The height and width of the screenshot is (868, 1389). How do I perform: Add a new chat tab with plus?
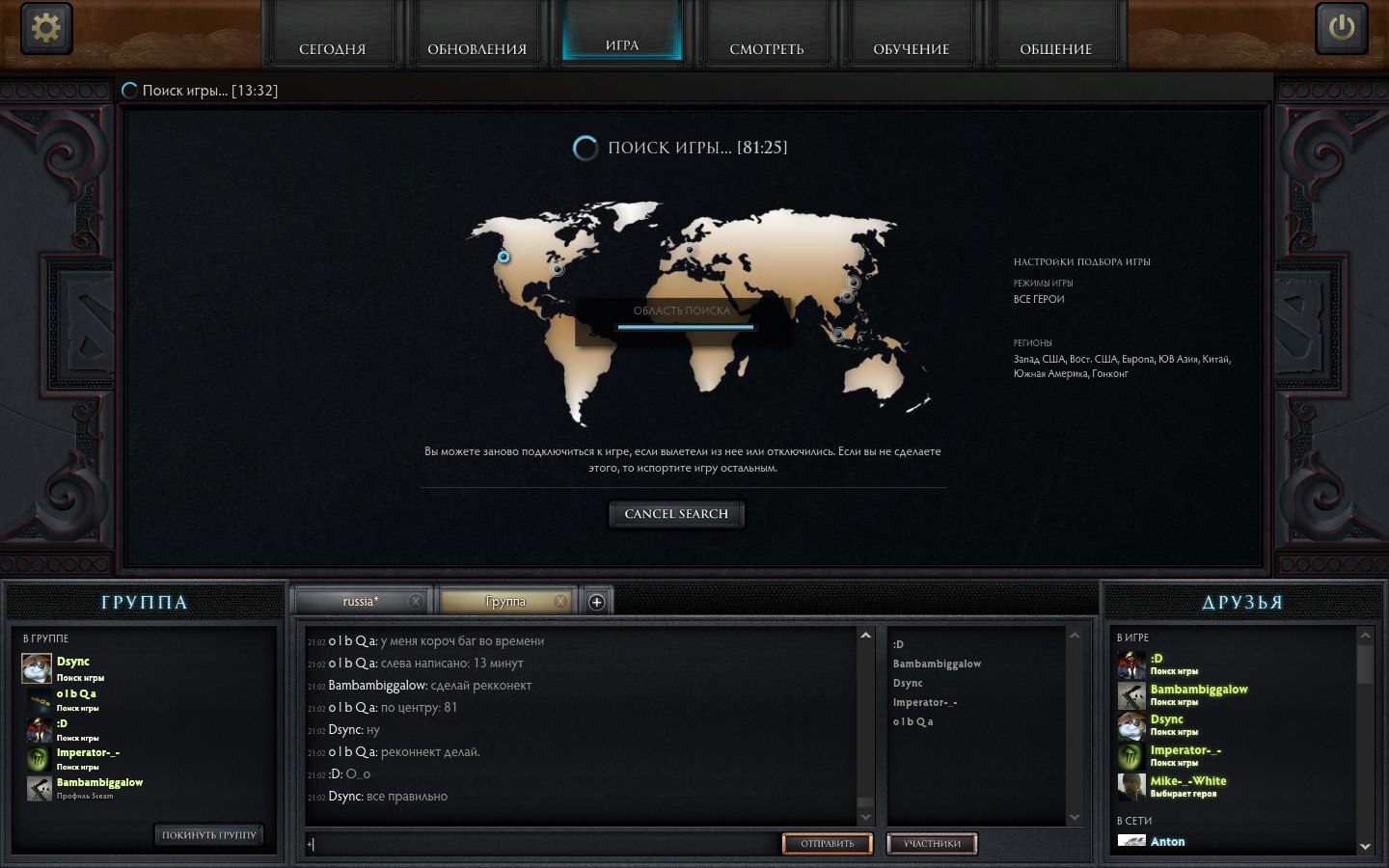tap(596, 602)
